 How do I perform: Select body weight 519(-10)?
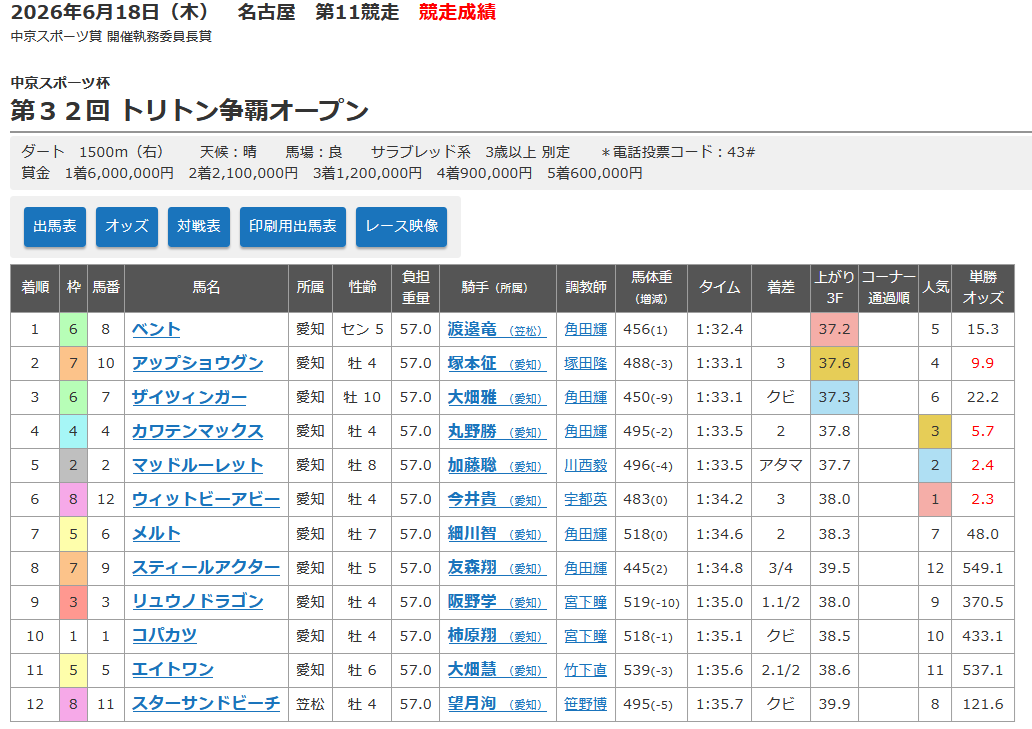652,602
